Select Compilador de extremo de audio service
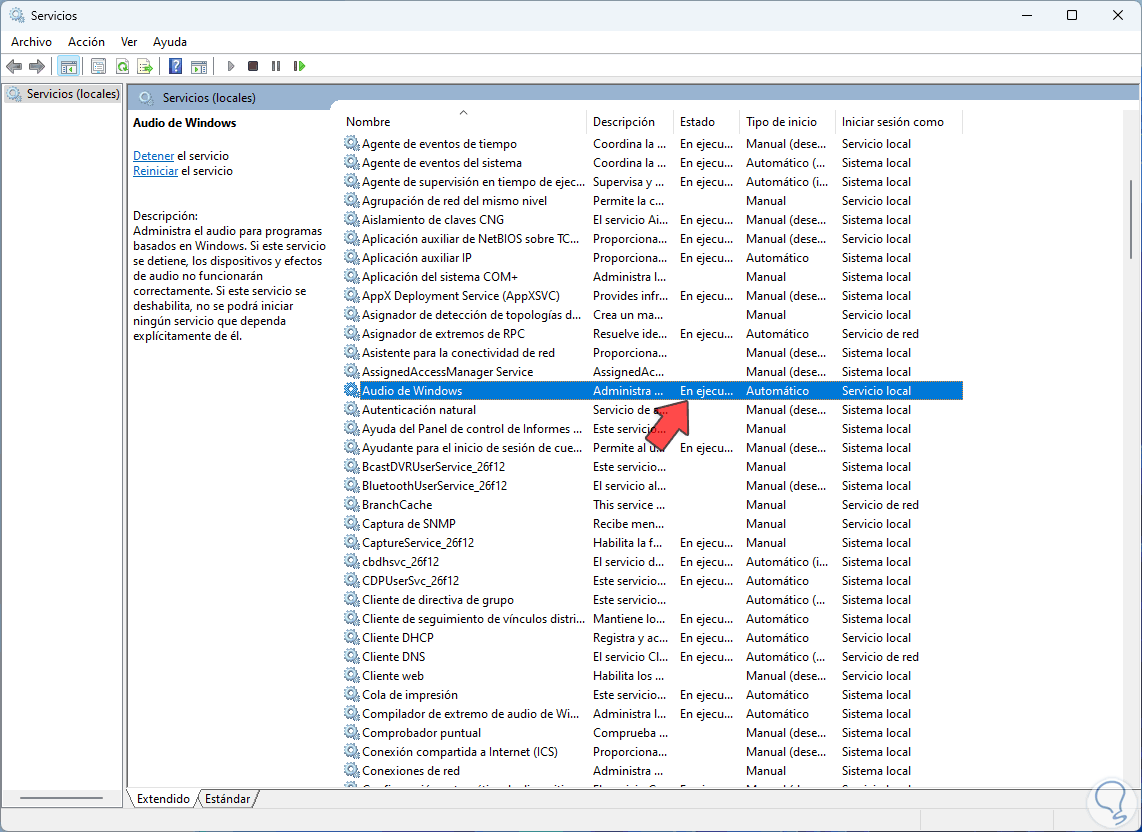1142x832 pixels. tap(470, 713)
